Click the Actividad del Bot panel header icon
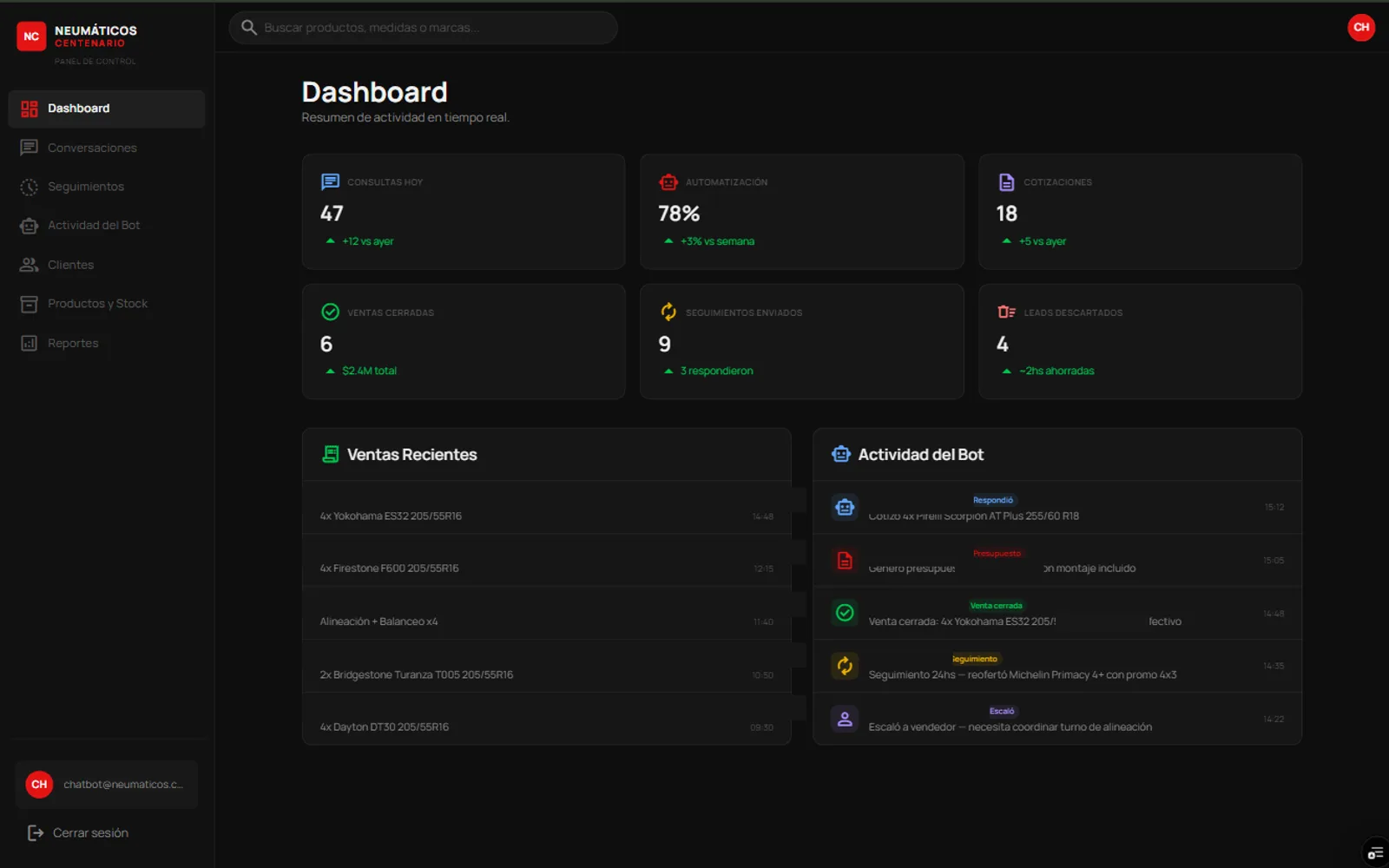This screenshot has height=868, width=1389. 840,454
